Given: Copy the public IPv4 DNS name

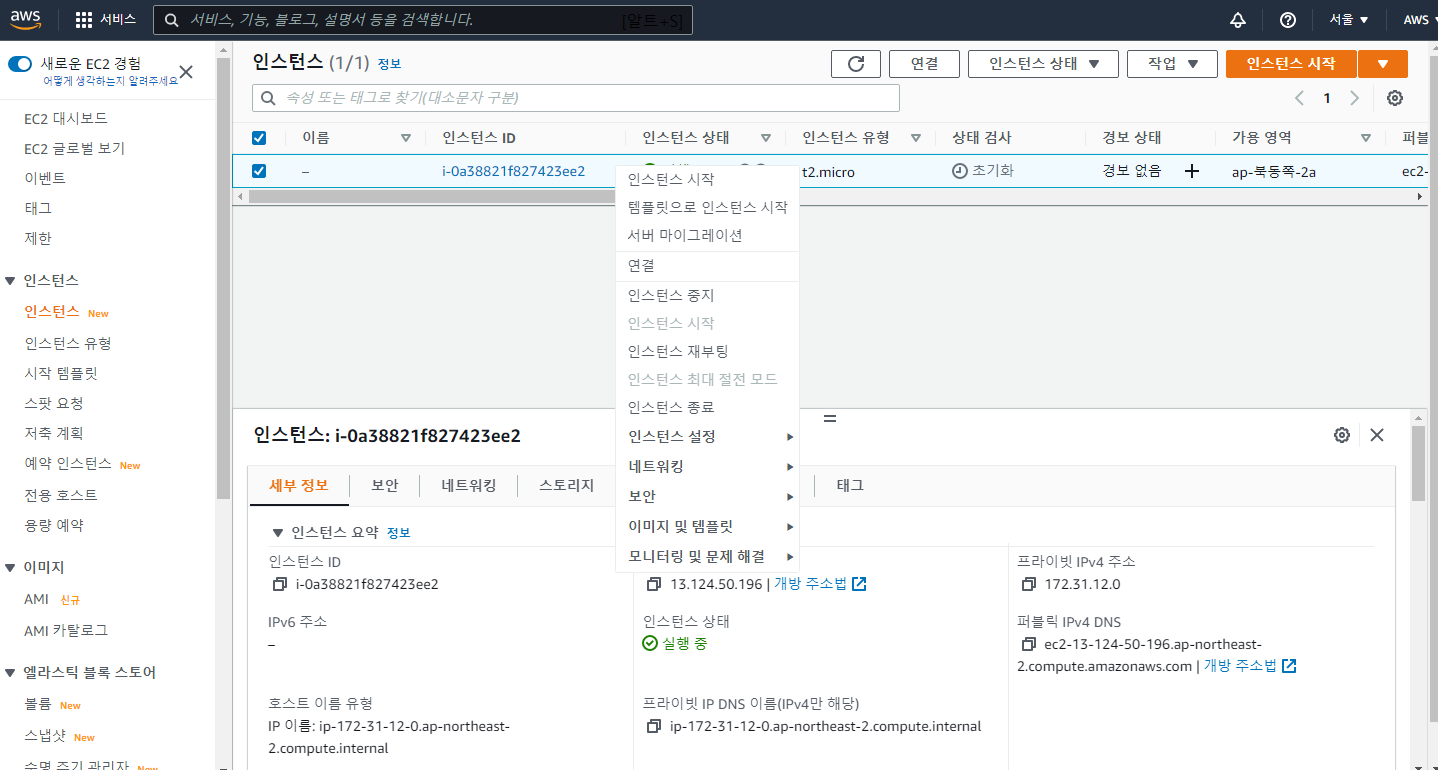Looking at the screenshot, I should click(x=1028, y=645).
